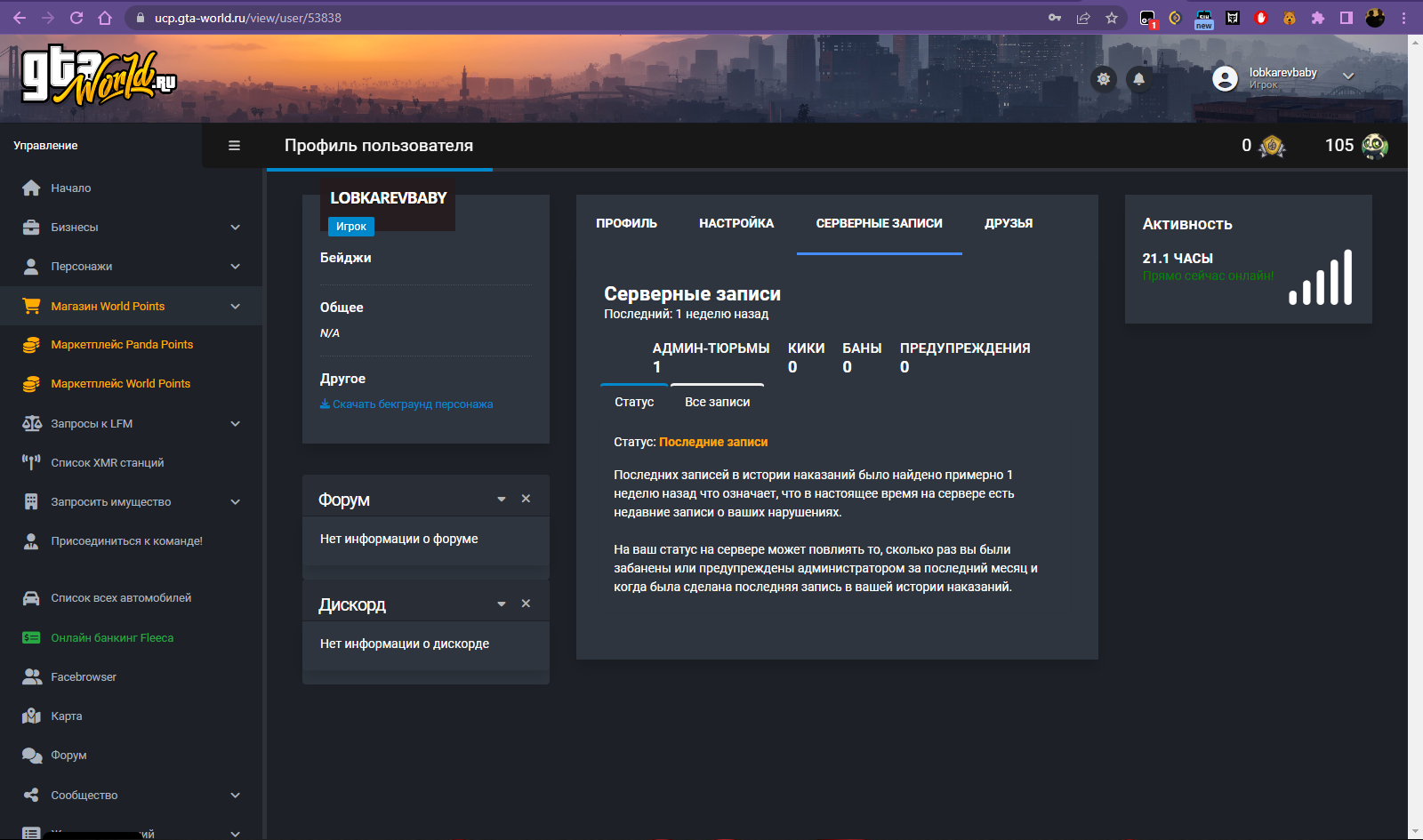Collapse the Форум panel caret
Image resolution: width=1423 pixels, height=840 pixels.
pyautogui.click(x=502, y=500)
